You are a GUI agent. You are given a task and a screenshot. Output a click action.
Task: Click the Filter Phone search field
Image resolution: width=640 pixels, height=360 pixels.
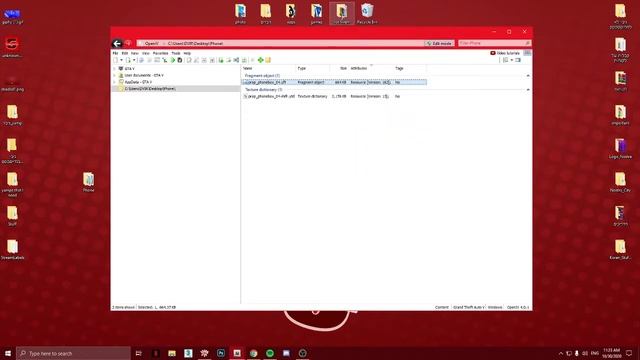coord(494,43)
